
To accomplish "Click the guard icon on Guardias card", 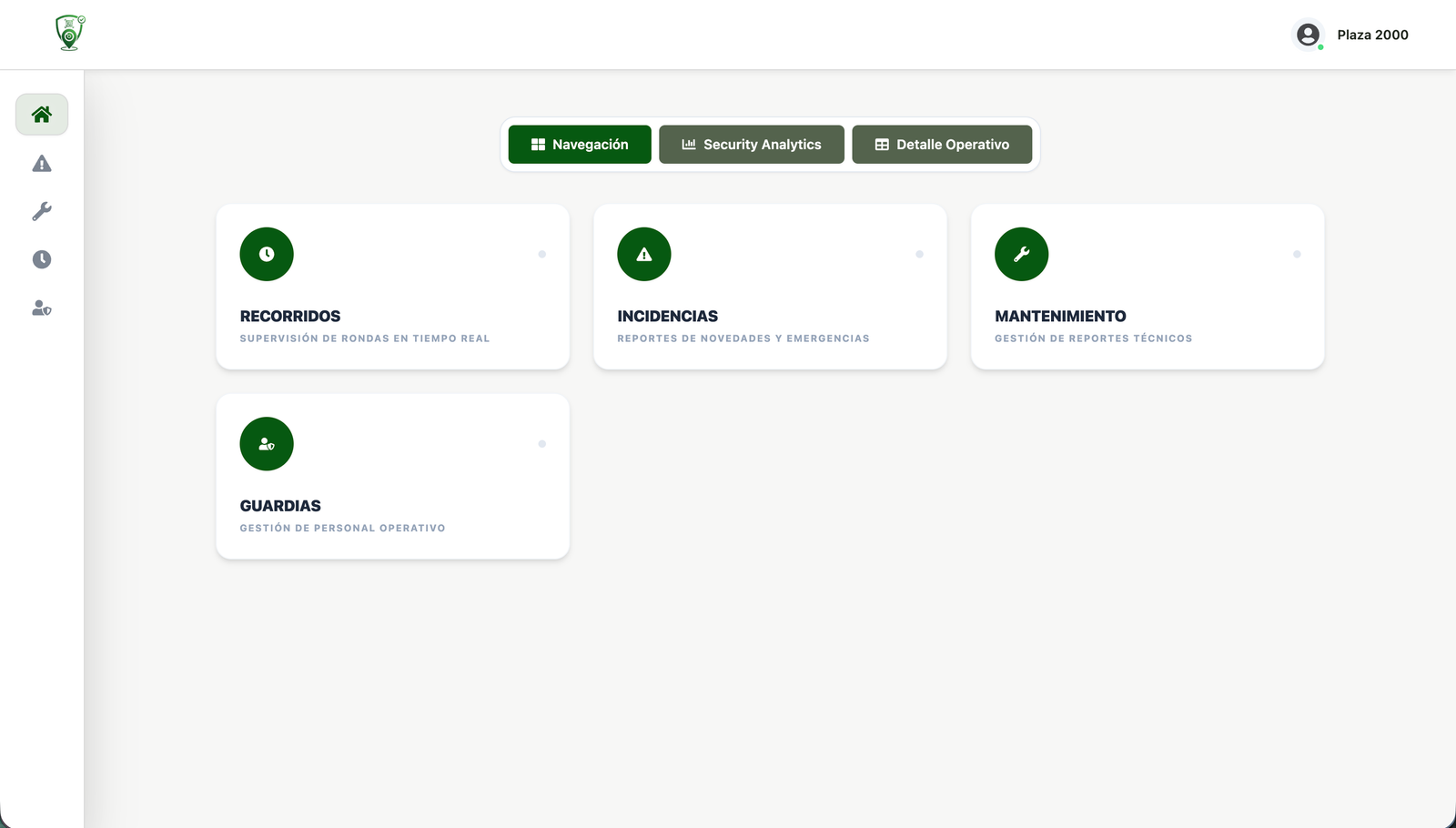I will [267, 444].
